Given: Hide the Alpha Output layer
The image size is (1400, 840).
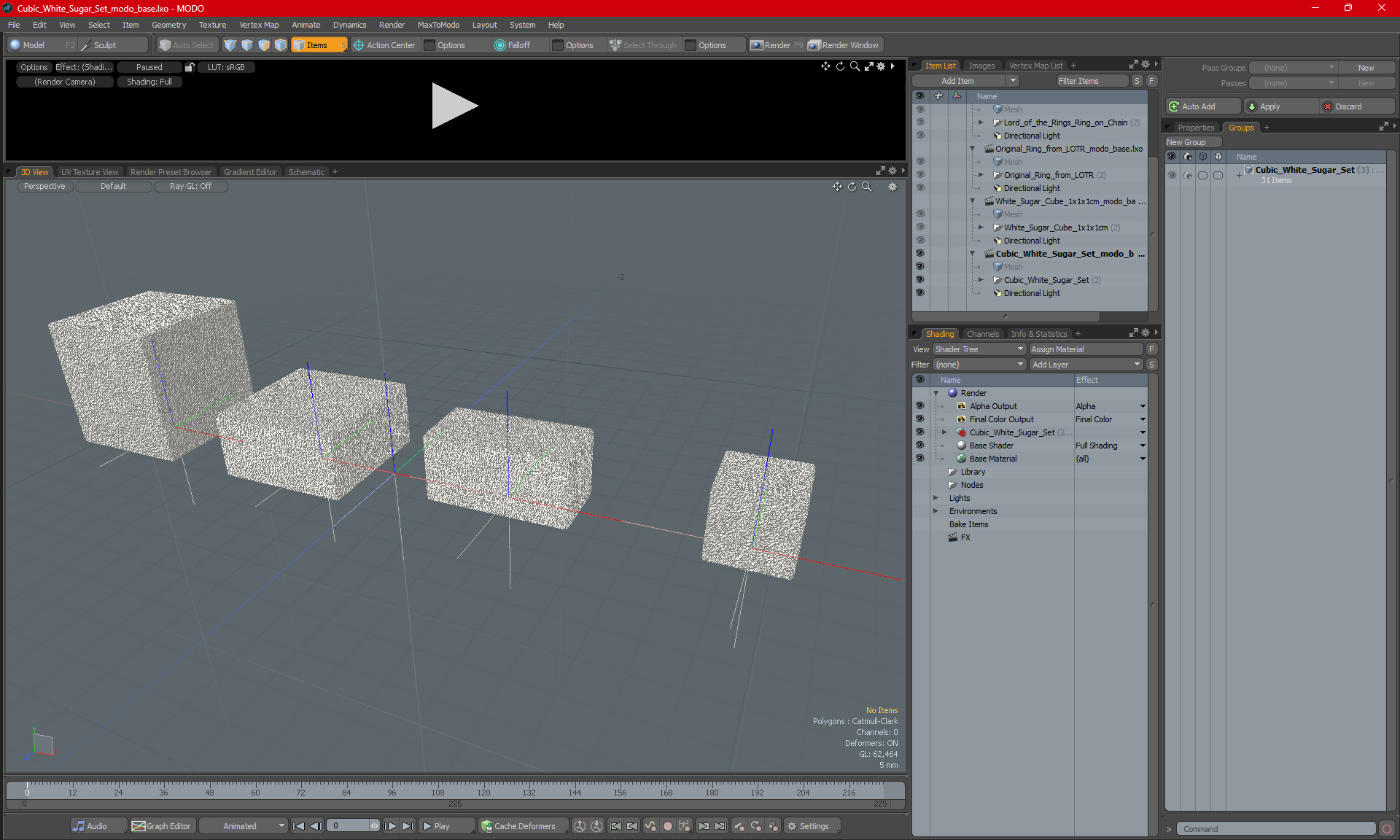Looking at the screenshot, I should point(919,406).
